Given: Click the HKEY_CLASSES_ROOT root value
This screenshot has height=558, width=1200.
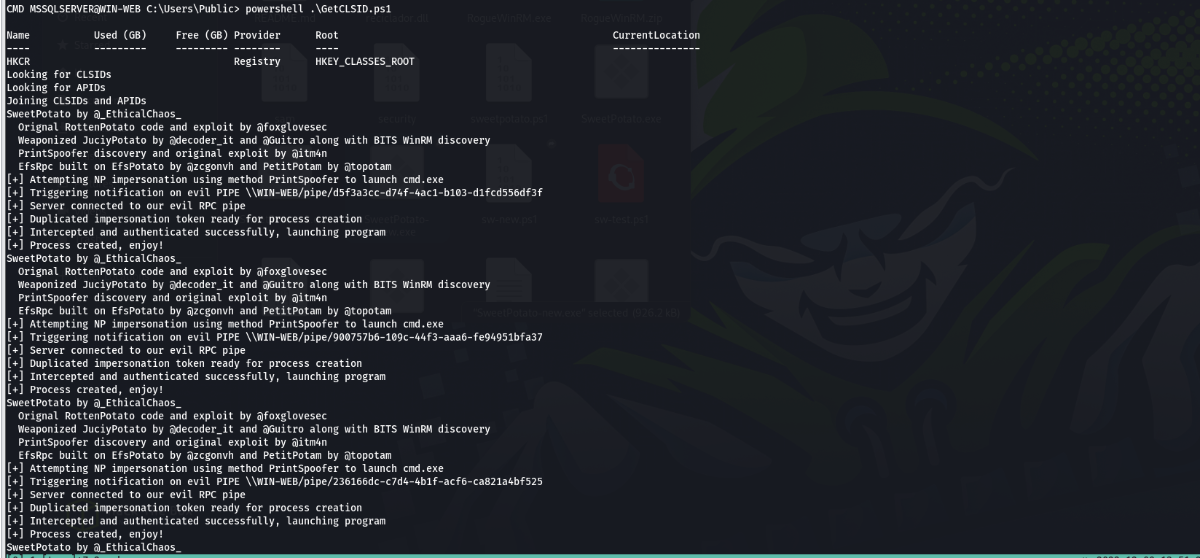Looking at the screenshot, I should click(x=365, y=62).
